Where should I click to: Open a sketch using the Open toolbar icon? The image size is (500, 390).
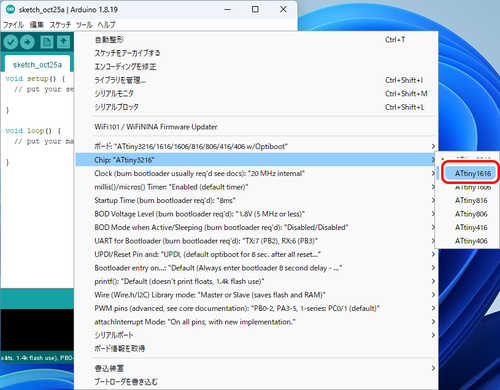pos(63,42)
